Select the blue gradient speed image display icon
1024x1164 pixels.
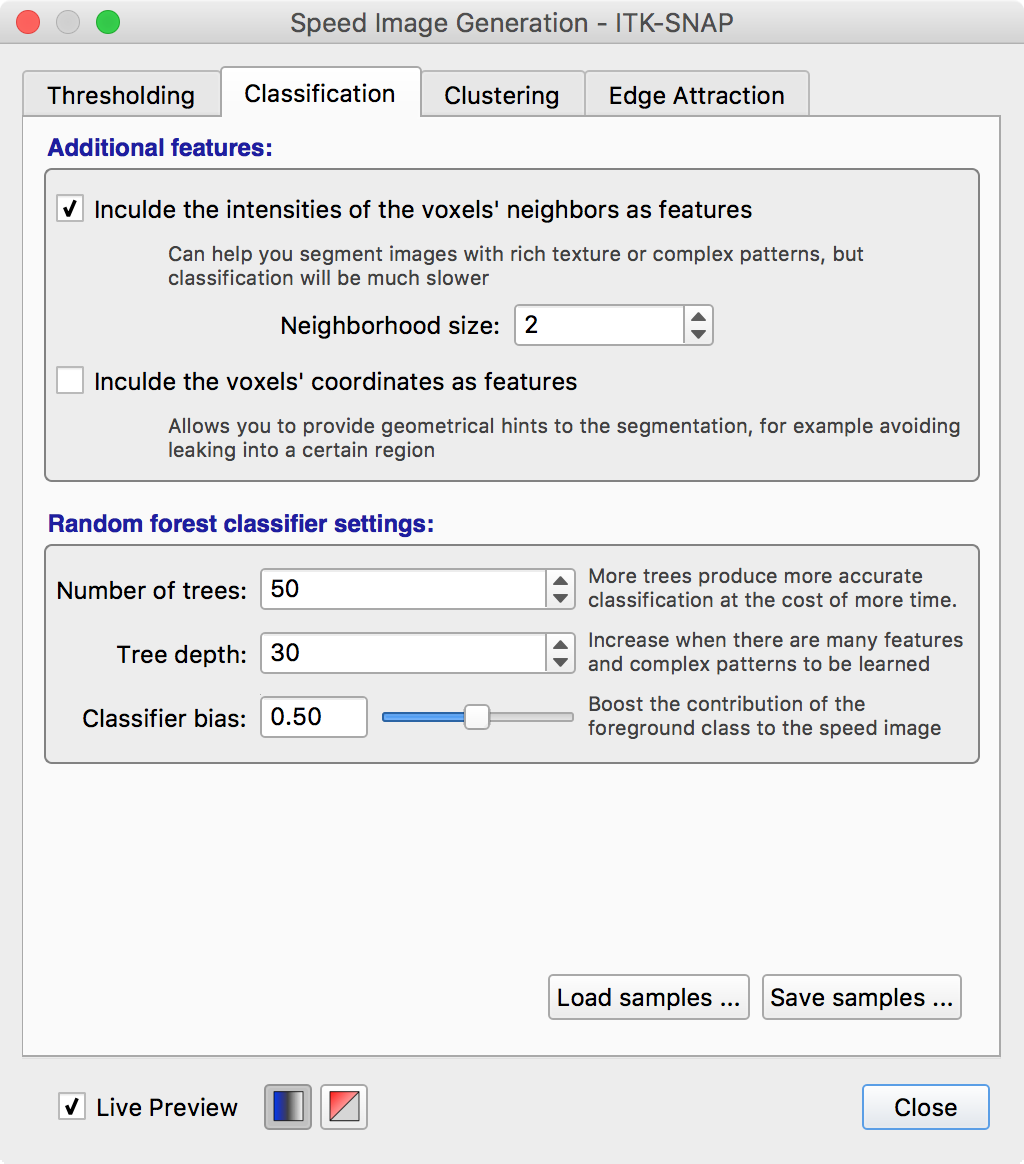tap(288, 1107)
